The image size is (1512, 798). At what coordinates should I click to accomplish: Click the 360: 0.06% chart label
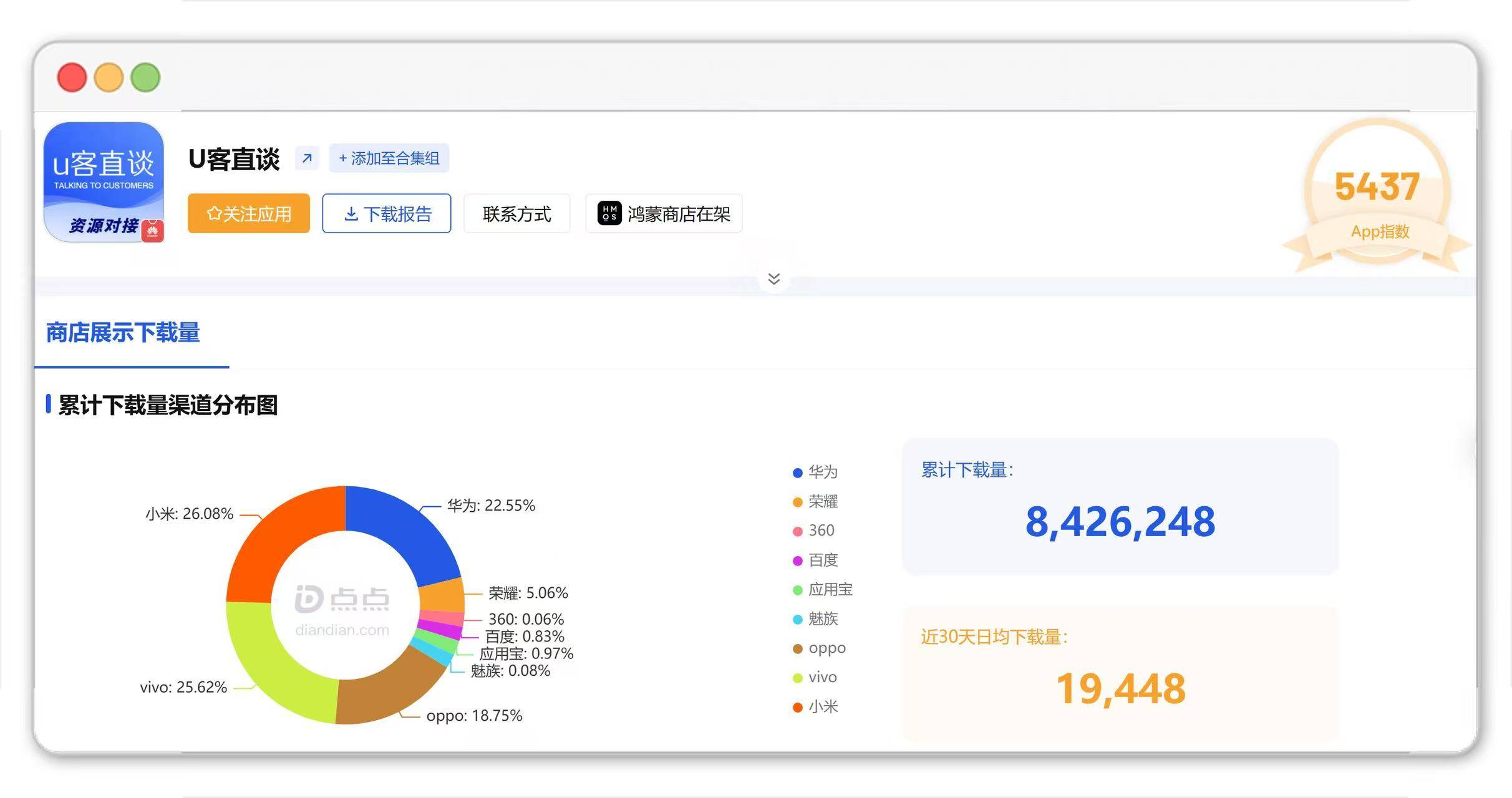click(x=526, y=619)
